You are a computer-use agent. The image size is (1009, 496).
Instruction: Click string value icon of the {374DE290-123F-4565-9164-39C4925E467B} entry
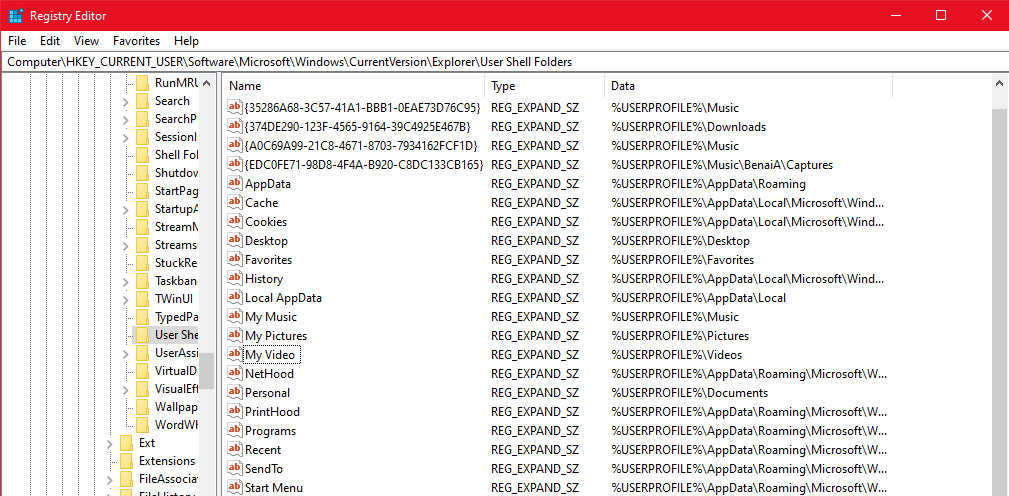coord(235,126)
